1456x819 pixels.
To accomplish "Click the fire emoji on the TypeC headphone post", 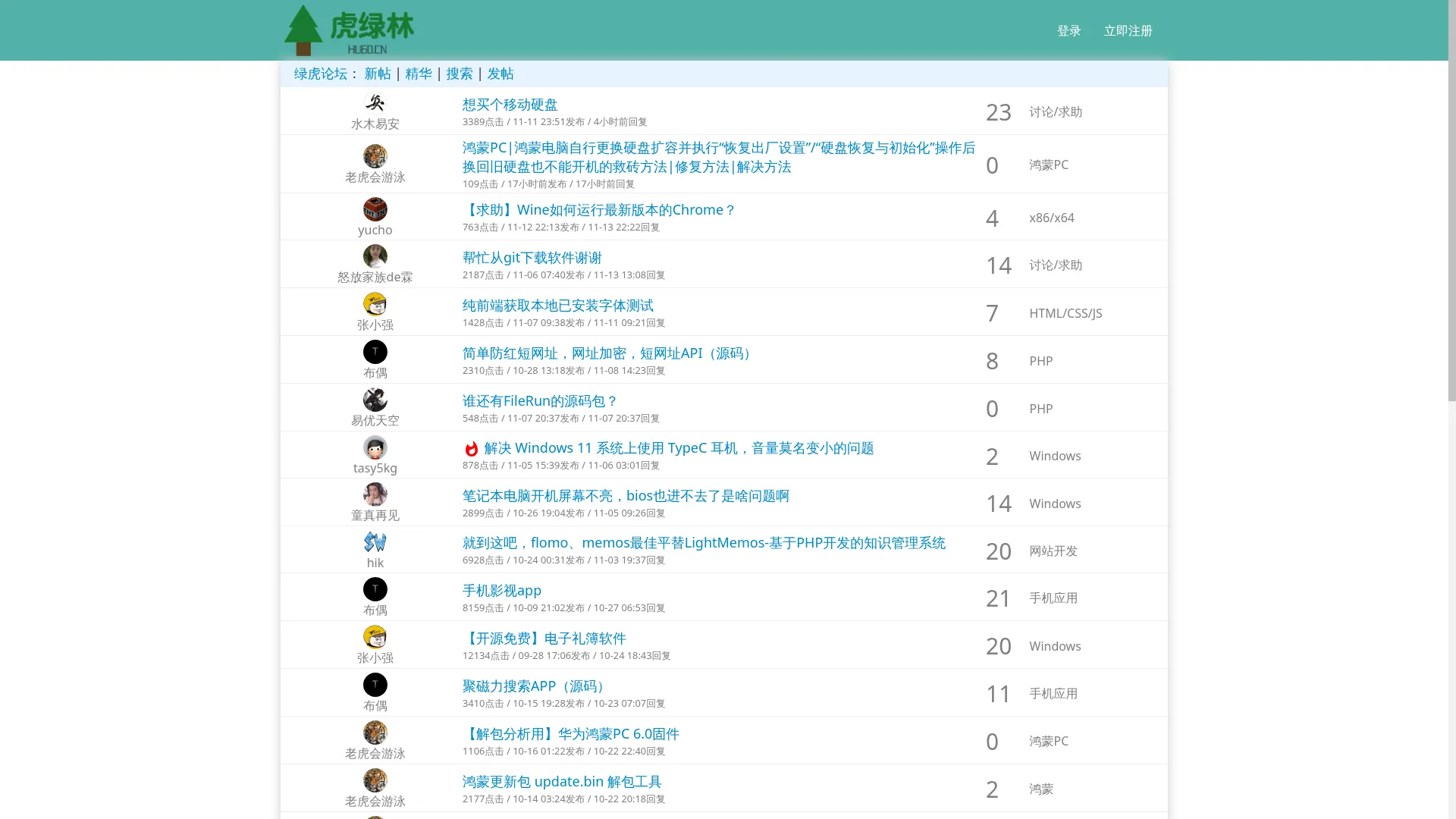I will (469, 447).
